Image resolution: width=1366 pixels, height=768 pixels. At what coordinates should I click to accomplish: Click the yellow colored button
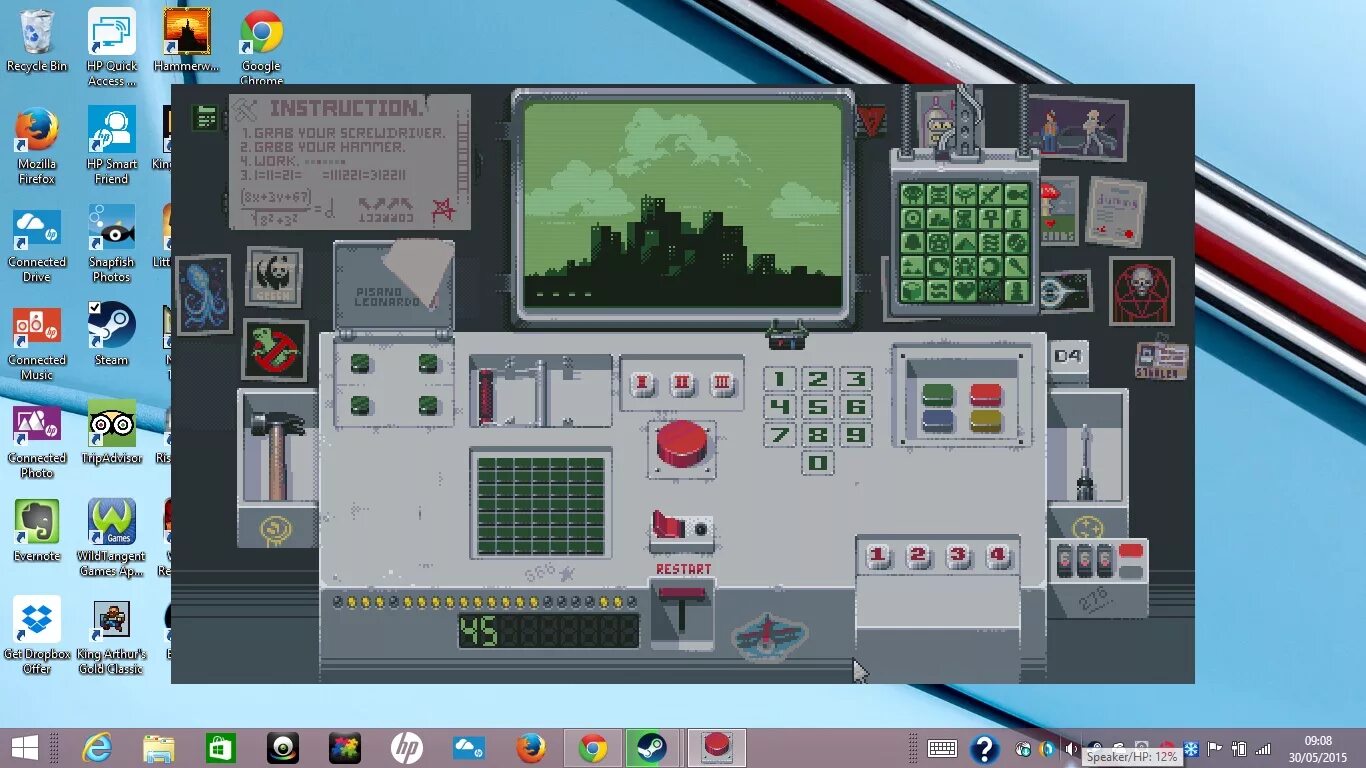pos(986,420)
